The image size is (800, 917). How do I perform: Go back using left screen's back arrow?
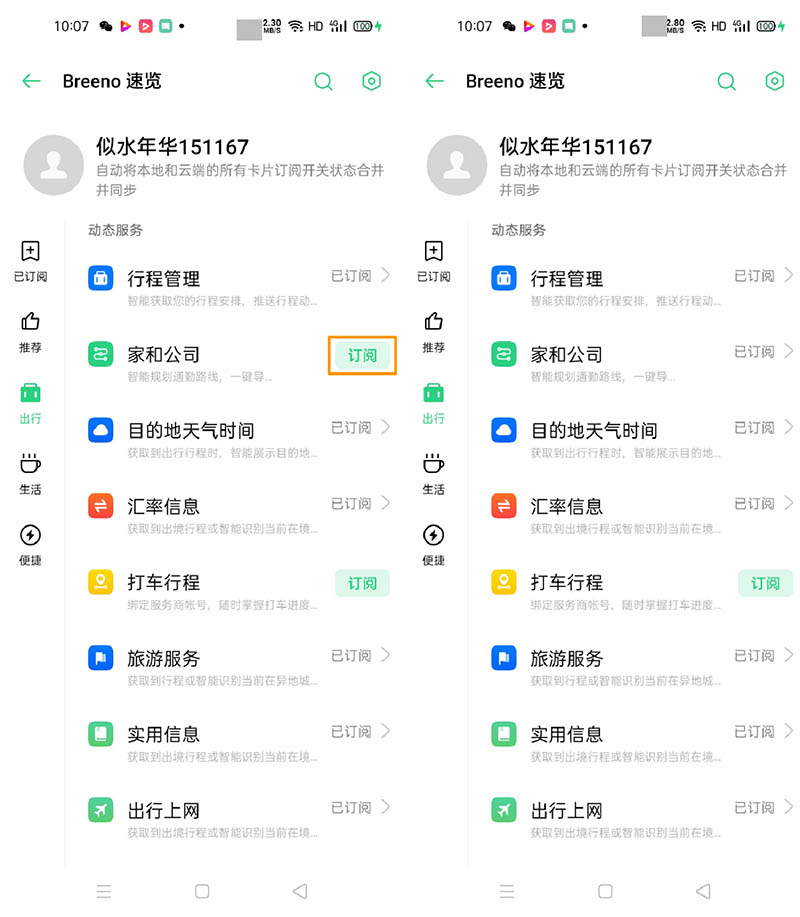(x=32, y=81)
